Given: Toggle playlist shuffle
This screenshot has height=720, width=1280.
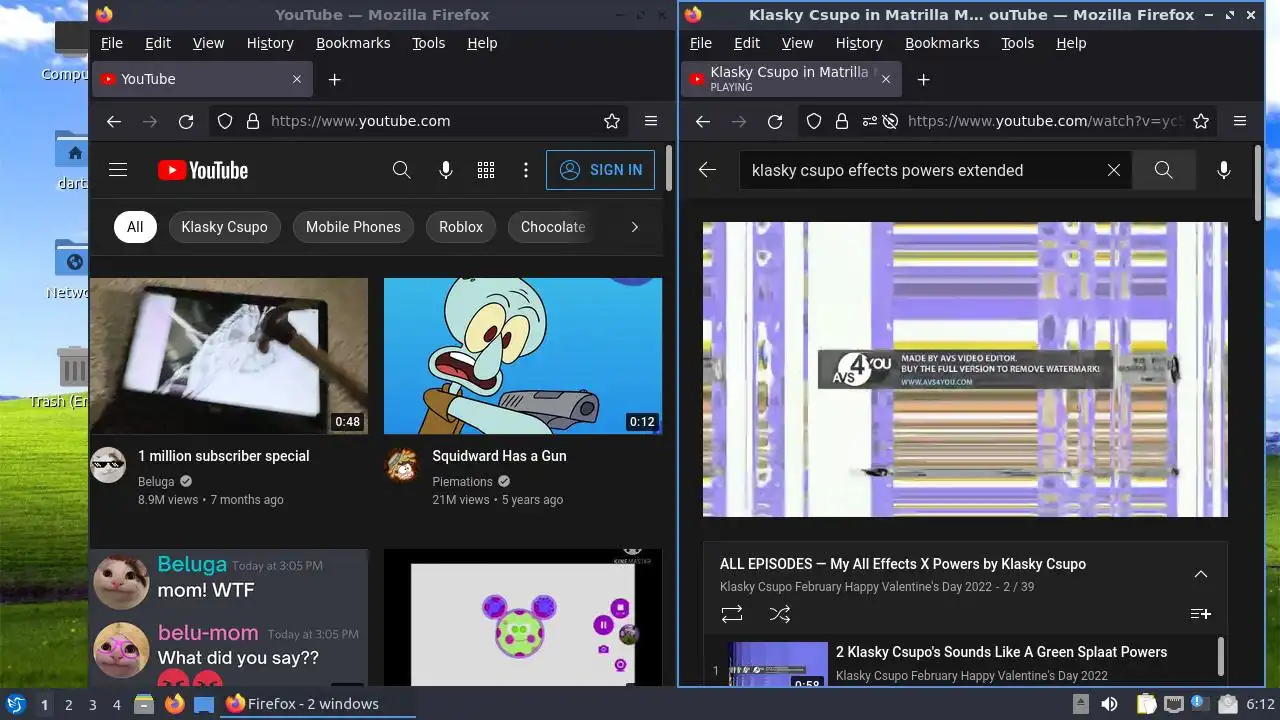Looking at the screenshot, I should 780,614.
